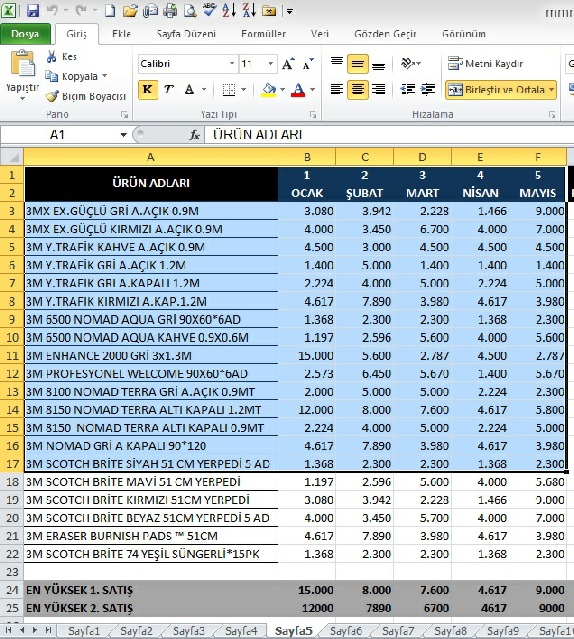Click the text orientation icon
Screen dimensions: 574x639
point(407,63)
